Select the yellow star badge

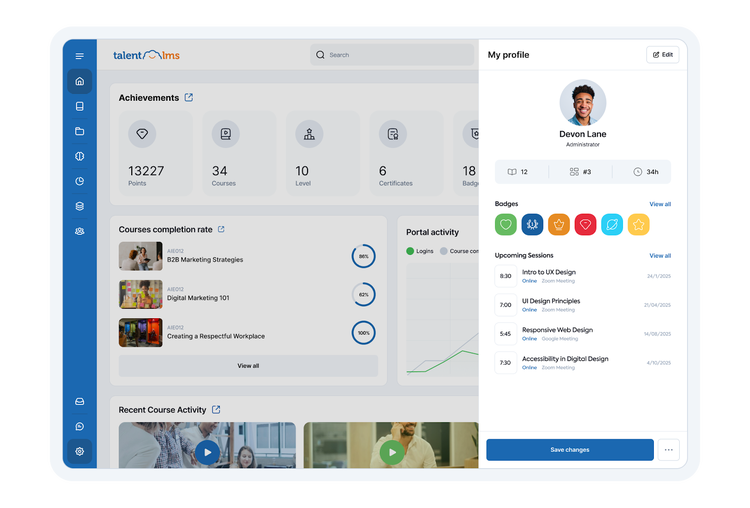639,224
